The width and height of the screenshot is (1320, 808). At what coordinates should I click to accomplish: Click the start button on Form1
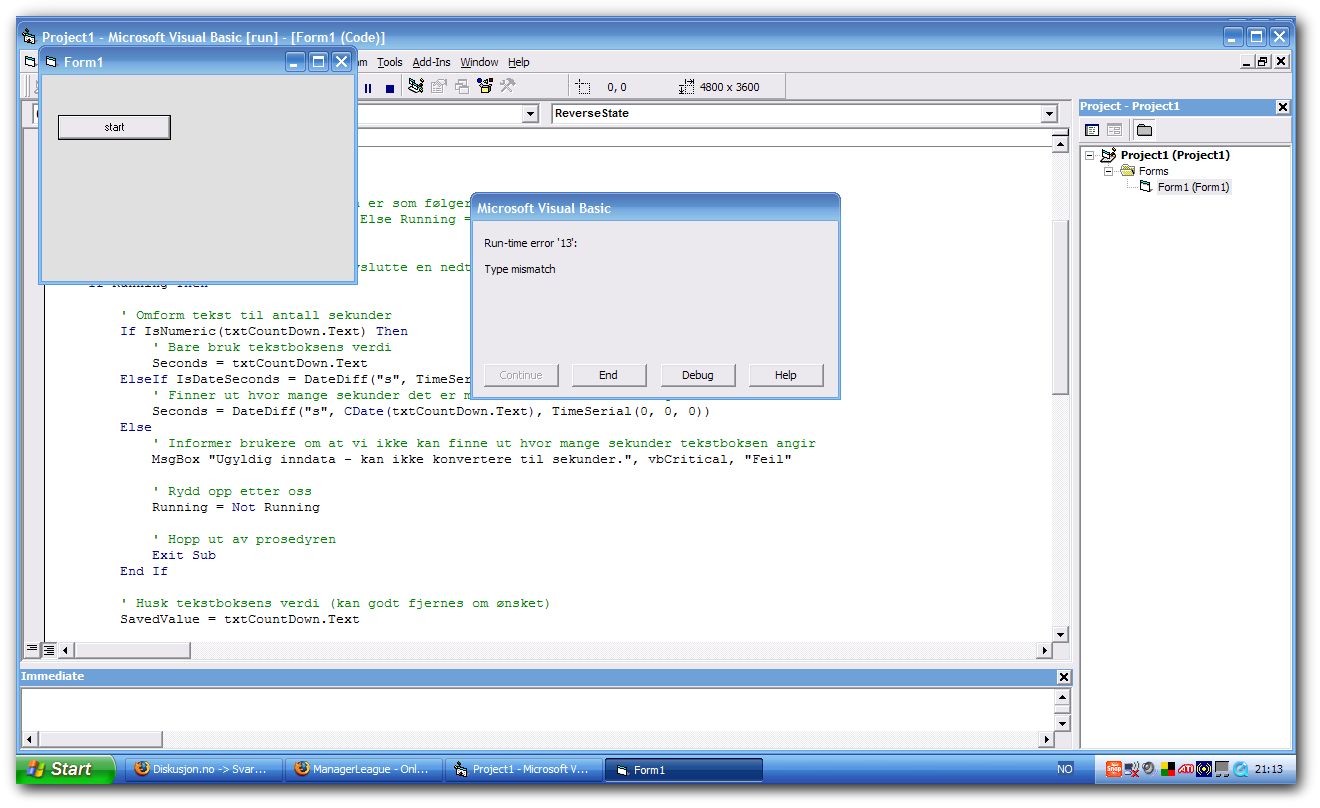[x=114, y=127]
